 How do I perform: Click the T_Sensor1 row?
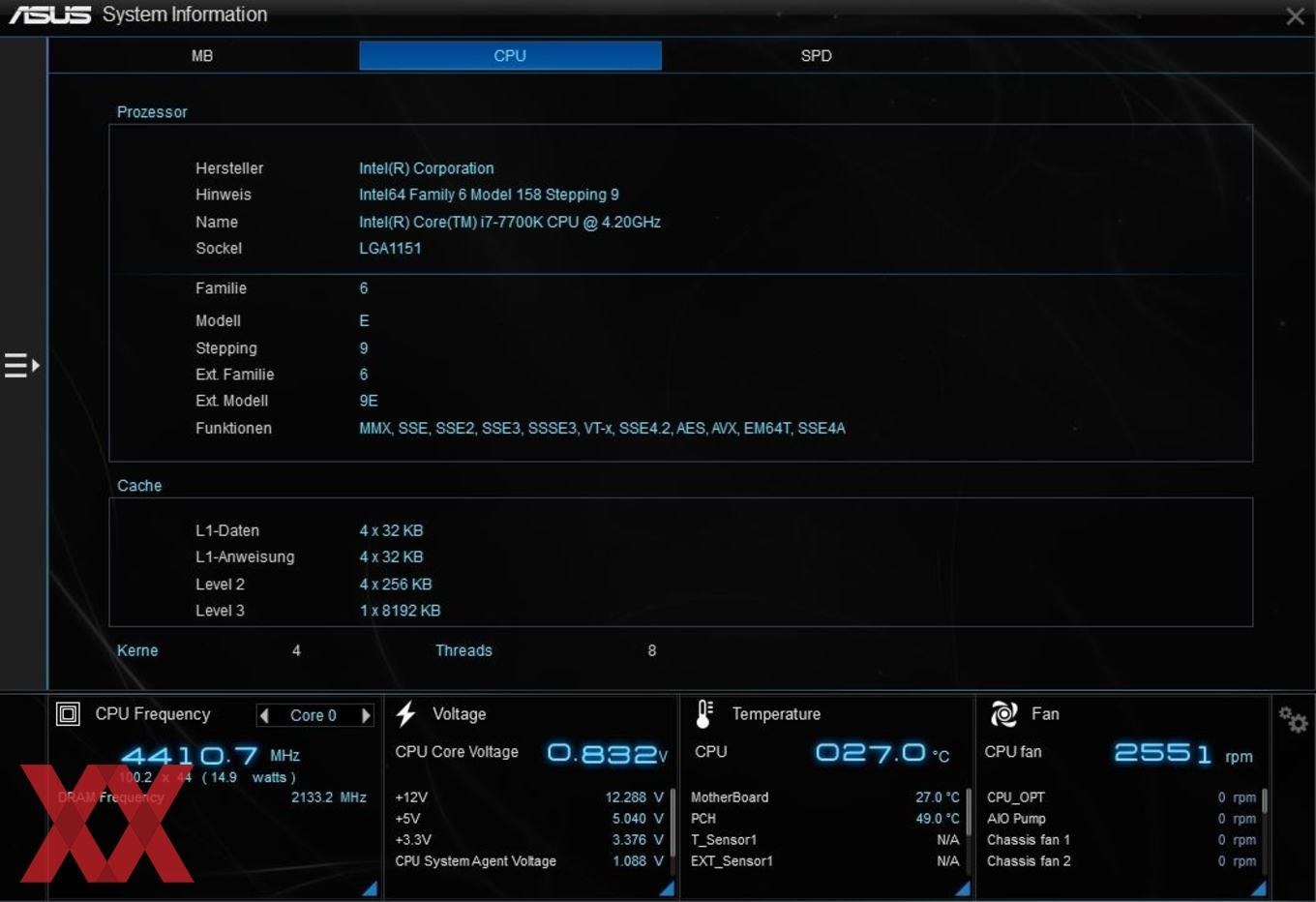click(825, 840)
